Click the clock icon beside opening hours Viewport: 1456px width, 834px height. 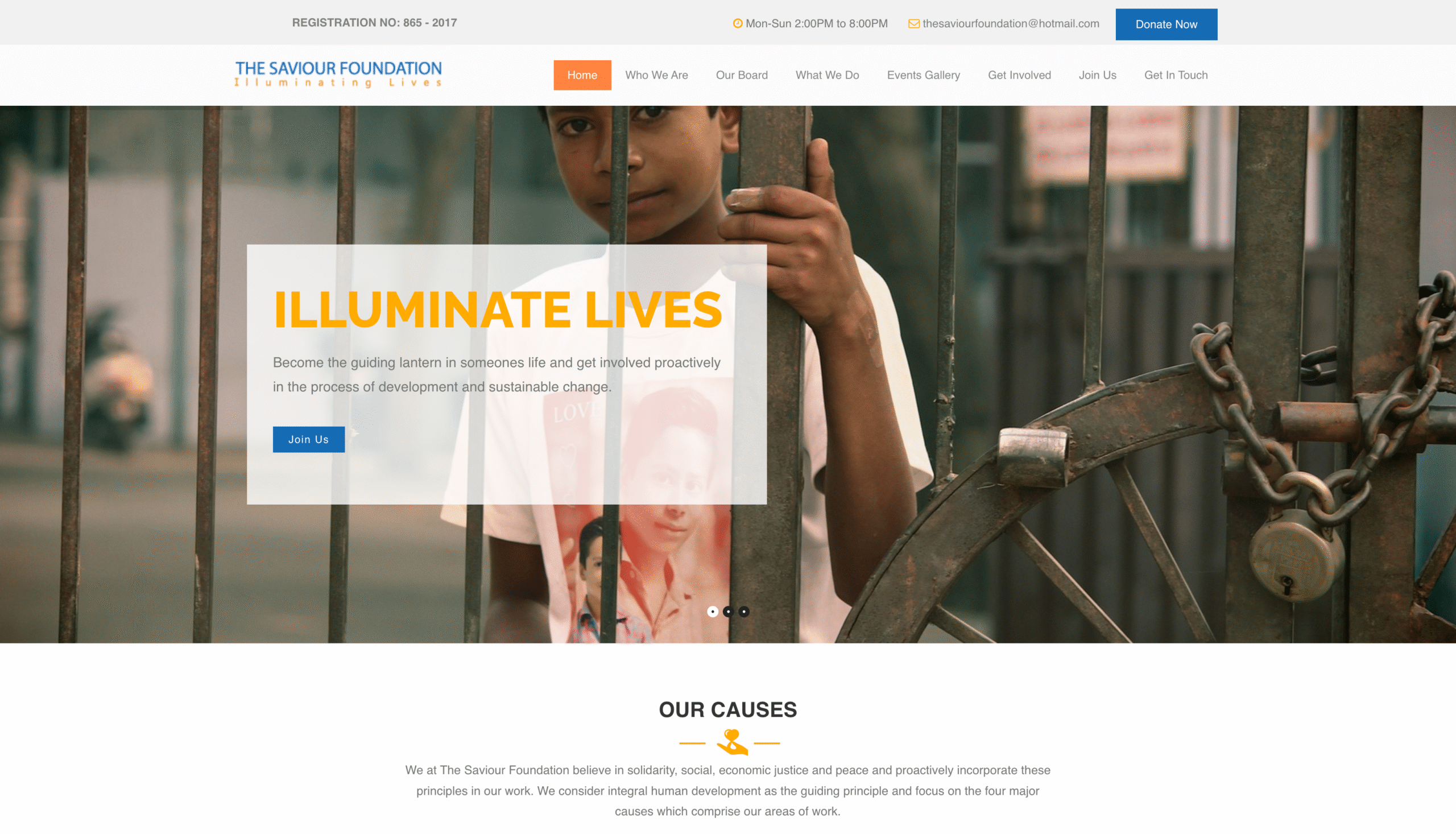(738, 23)
